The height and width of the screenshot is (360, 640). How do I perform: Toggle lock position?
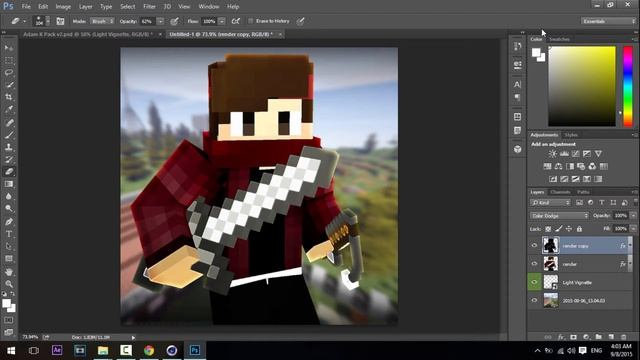click(569, 229)
